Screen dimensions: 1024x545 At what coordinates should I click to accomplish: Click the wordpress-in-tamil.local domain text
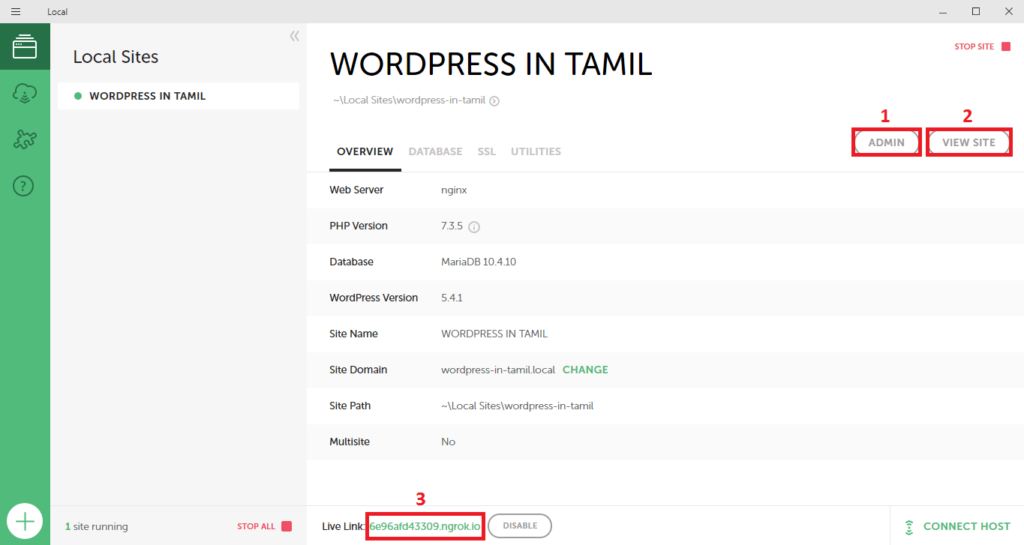498,369
